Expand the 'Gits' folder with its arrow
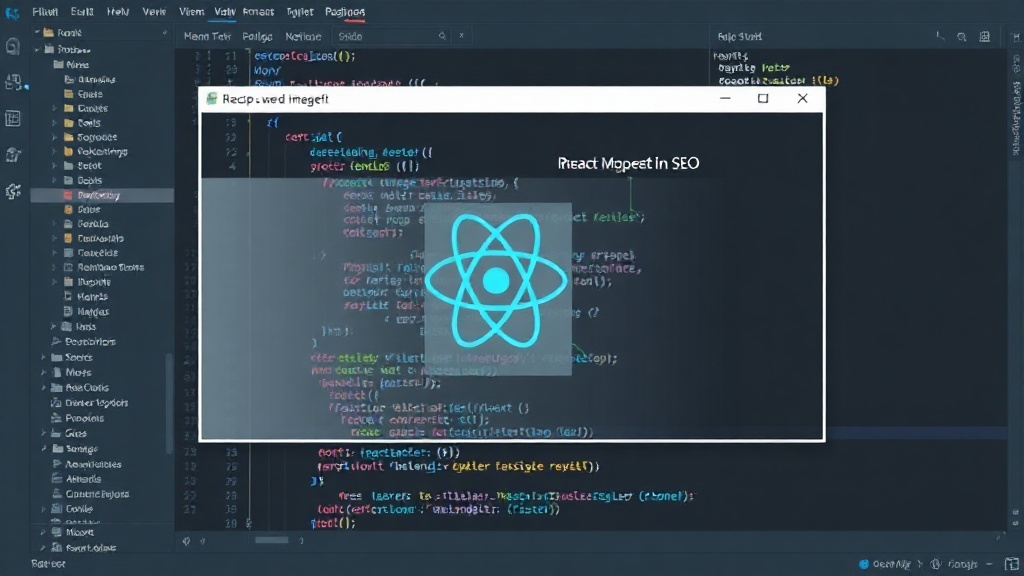1024x576 pixels. click(44, 434)
